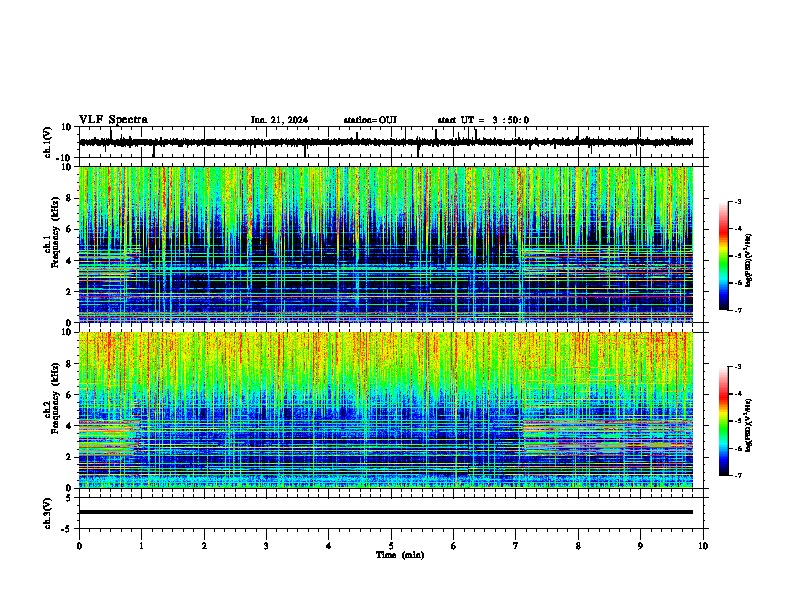The image size is (792, 612).
Task: Click the "4" tick on the time axis
Action: (329, 546)
